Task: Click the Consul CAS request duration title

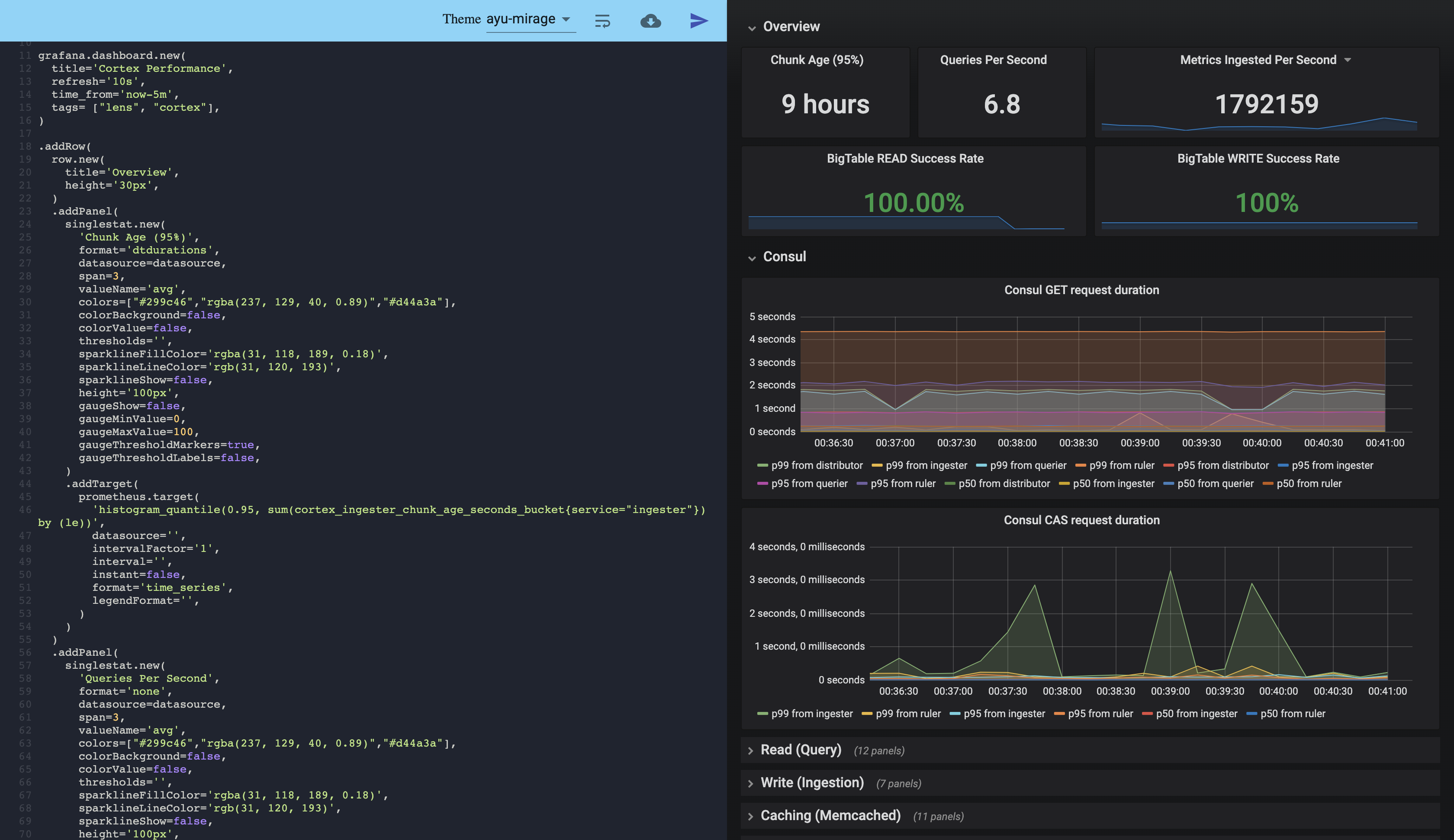Action: click(1081, 520)
